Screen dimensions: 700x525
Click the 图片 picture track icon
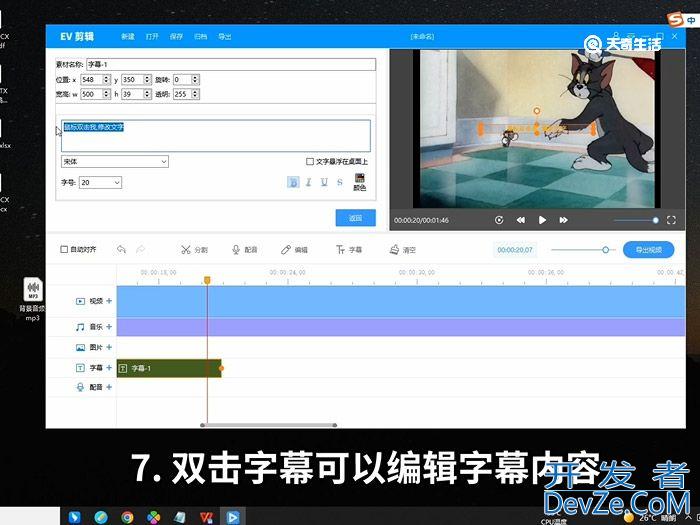pos(80,347)
